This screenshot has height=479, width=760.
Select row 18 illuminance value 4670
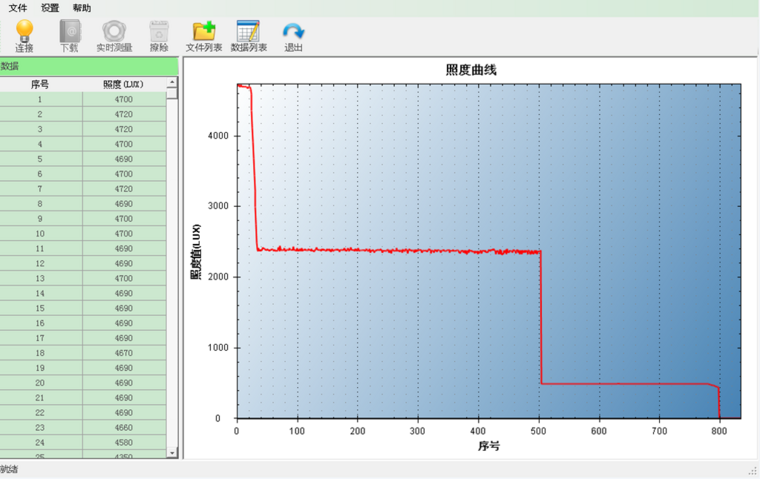point(124,353)
